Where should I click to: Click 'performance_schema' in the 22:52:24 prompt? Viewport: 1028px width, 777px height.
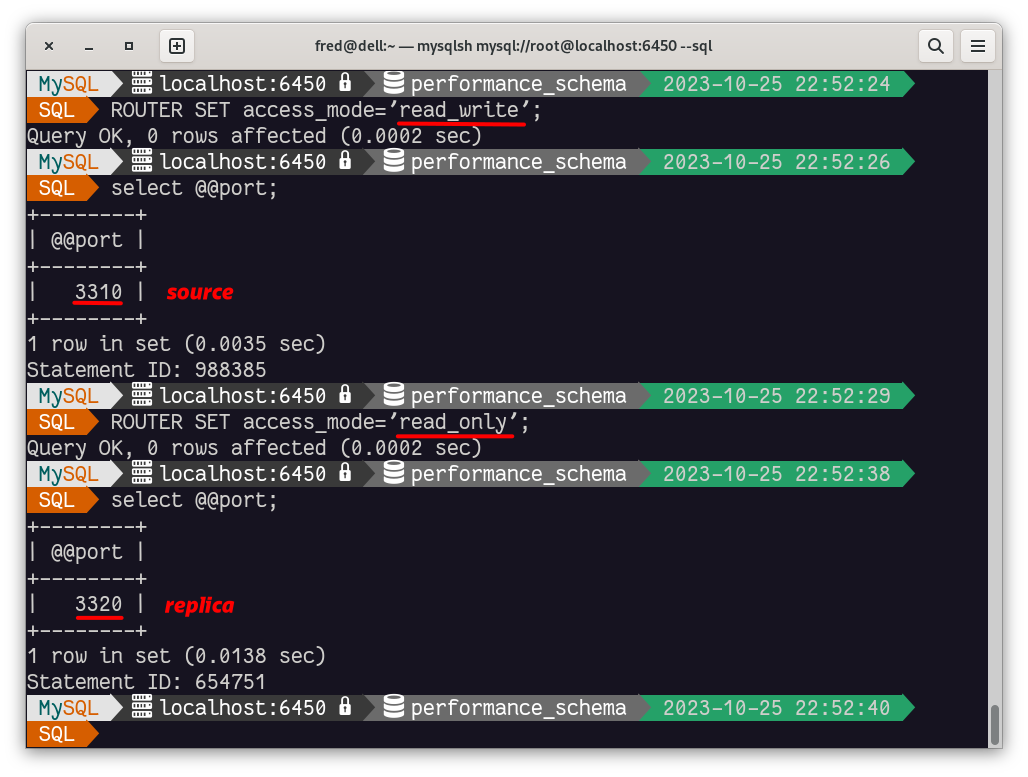[x=519, y=84]
